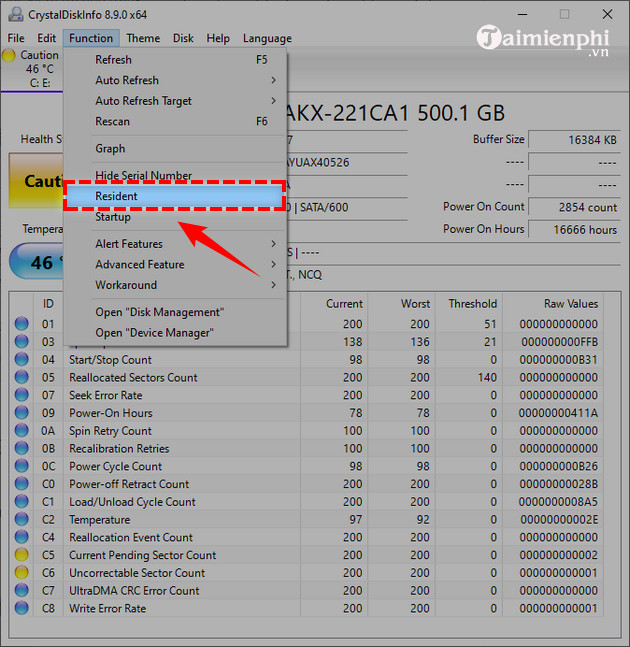Image resolution: width=630 pixels, height=647 pixels.
Task: Choose Rescan from the Function menu
Action: pos(175,121)
